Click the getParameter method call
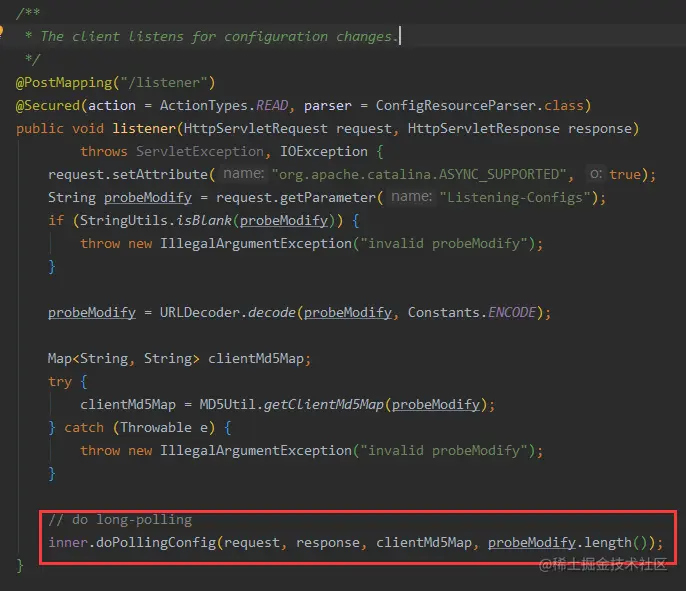The height and width of the screenshot is (591, 686). (x=328, y=198)
